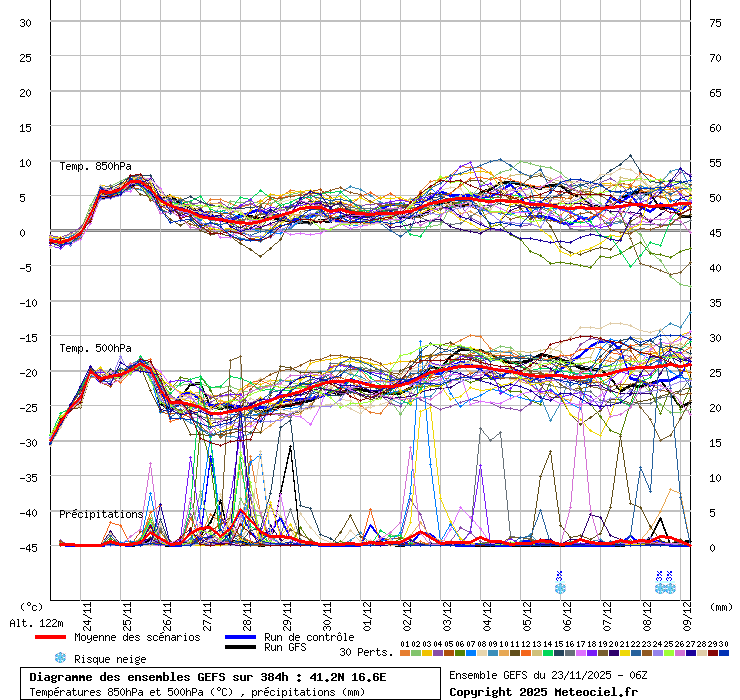This screenshot has width=740, height=700.
Task: Click the Diagramme des ensembles GEFS title
Action: click(x=207, y=677)
